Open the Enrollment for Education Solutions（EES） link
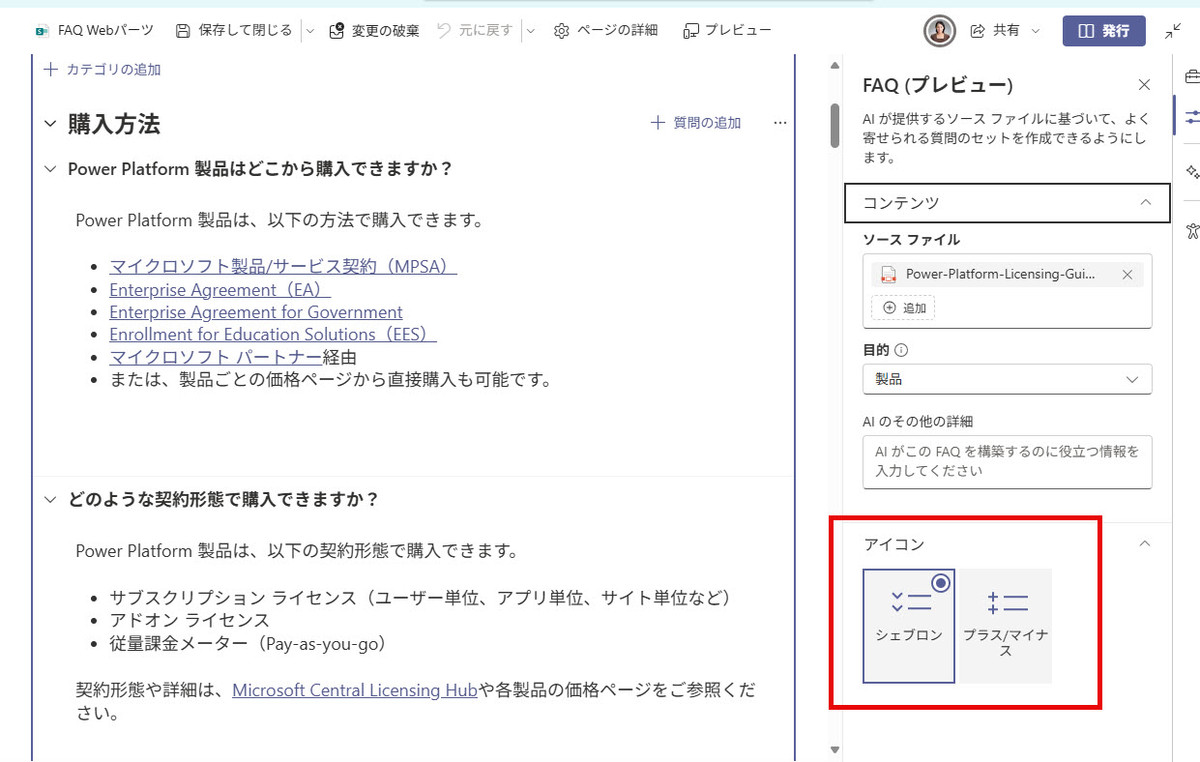This screenshot has width=1200, height=762. pos(273,335)
